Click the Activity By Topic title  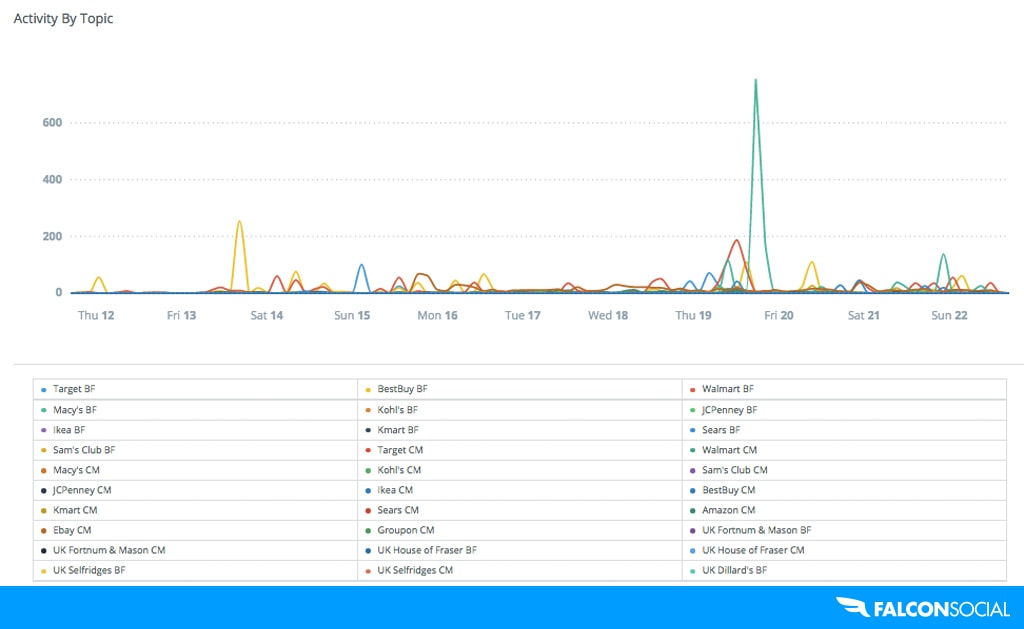pyautogui.click(x=63, y=19)
